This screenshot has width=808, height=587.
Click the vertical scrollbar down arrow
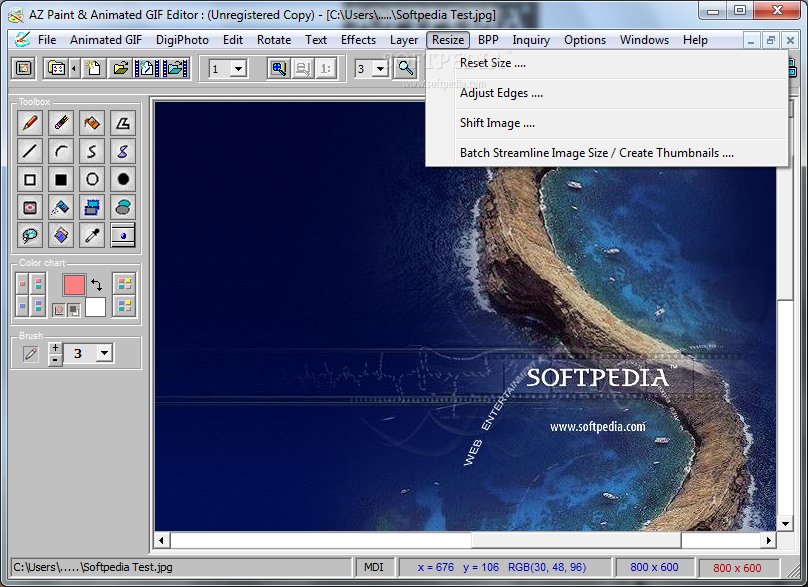785,524
